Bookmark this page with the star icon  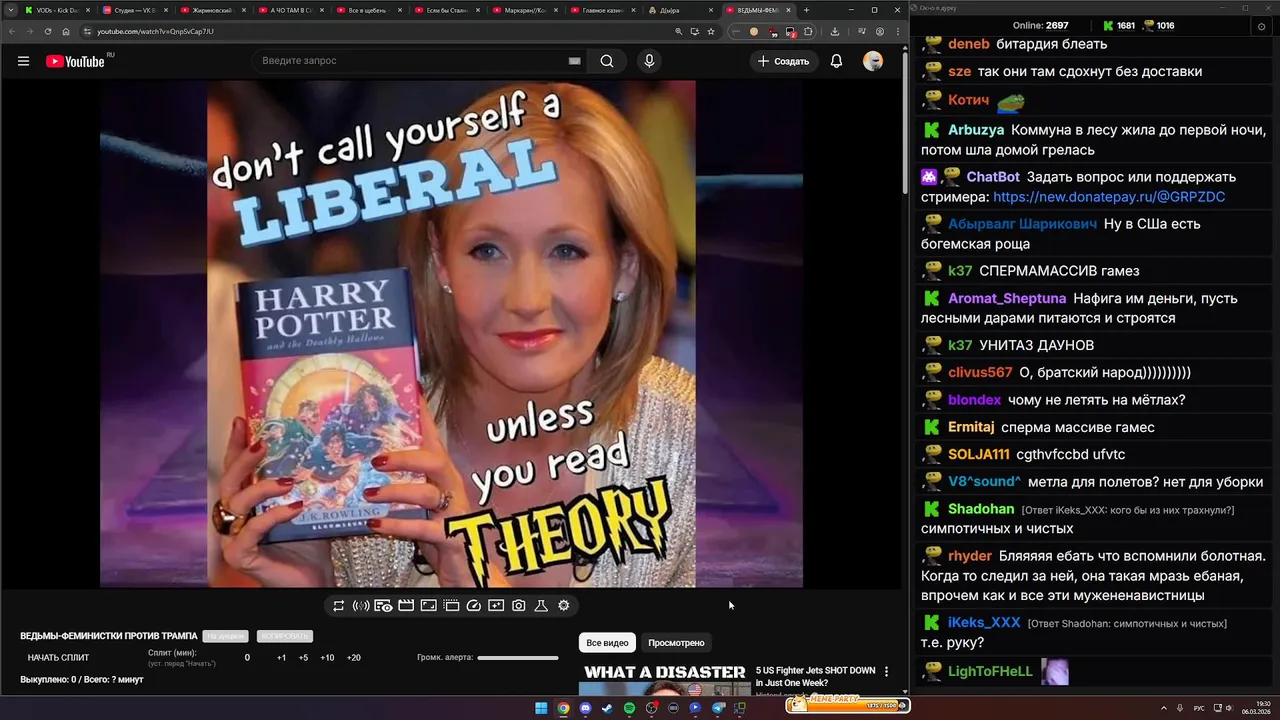(x=711, y=31)
